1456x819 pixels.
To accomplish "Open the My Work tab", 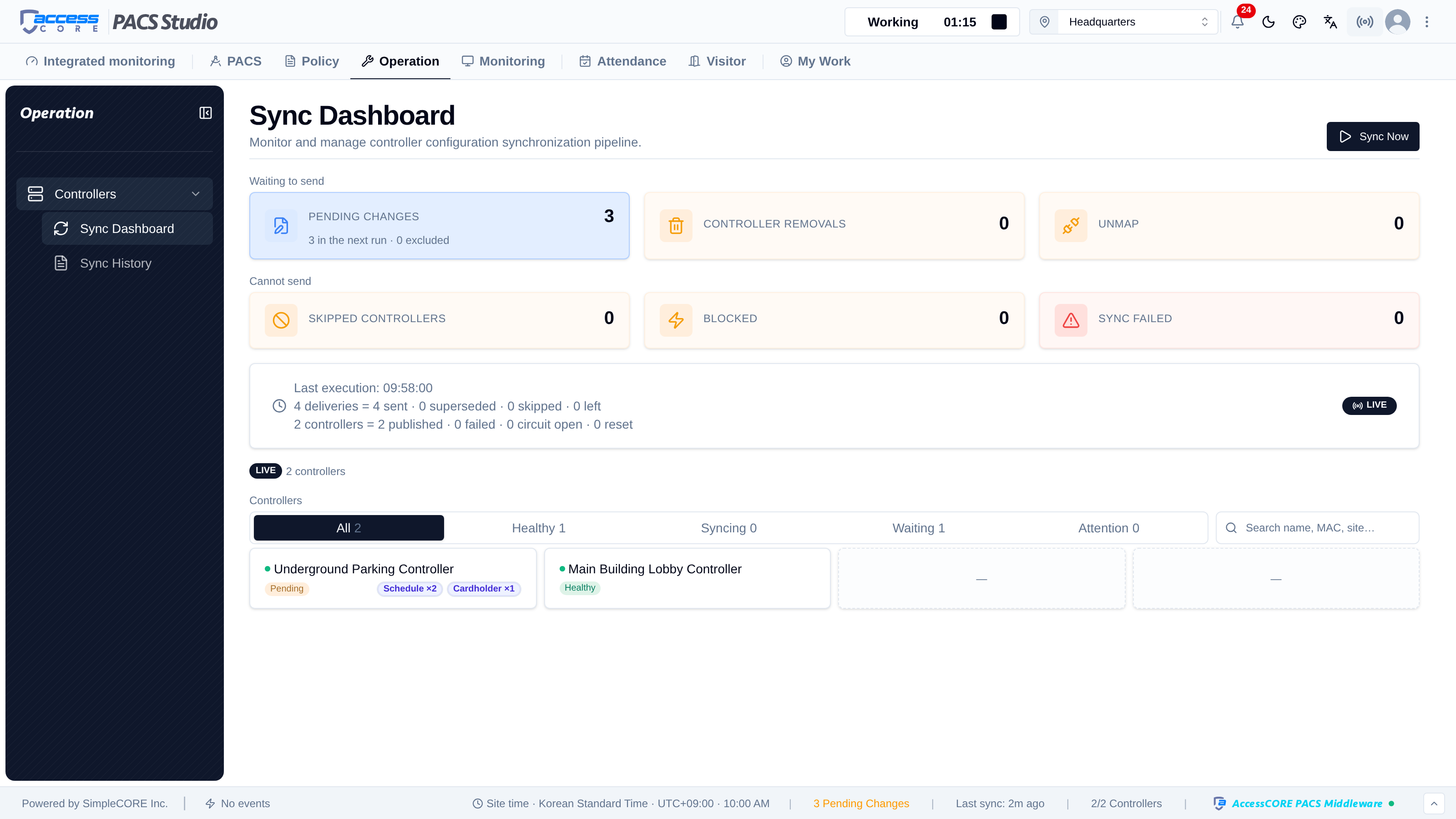I will [x=815, y=61].
